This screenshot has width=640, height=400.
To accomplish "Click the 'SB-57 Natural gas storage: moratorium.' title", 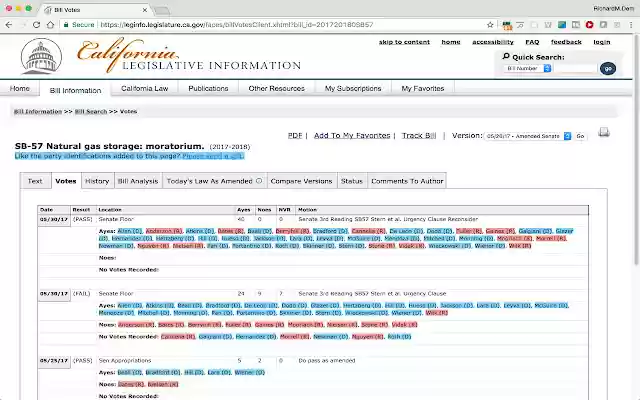I will point(109,146).
